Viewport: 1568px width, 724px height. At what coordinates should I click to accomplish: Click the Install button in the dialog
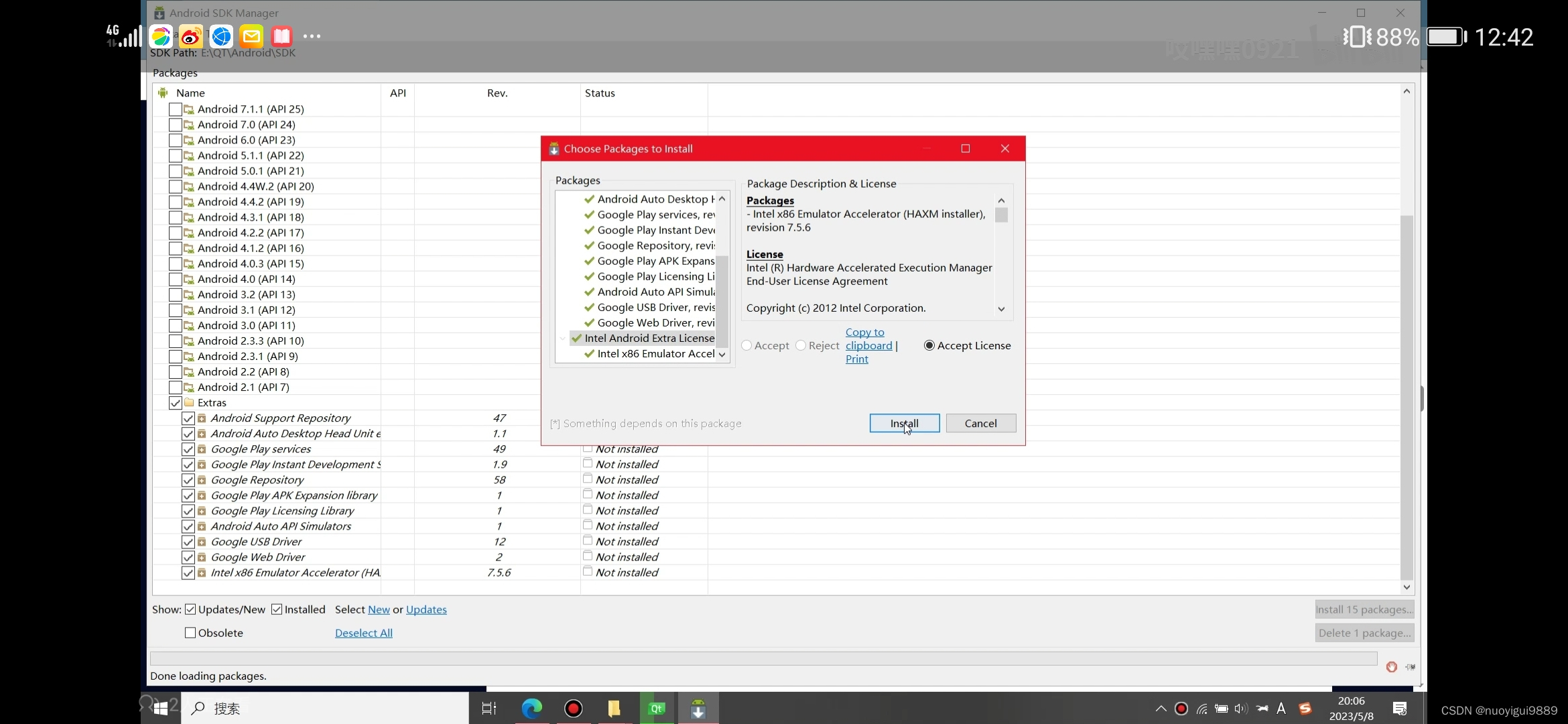[x=904, y=423]
